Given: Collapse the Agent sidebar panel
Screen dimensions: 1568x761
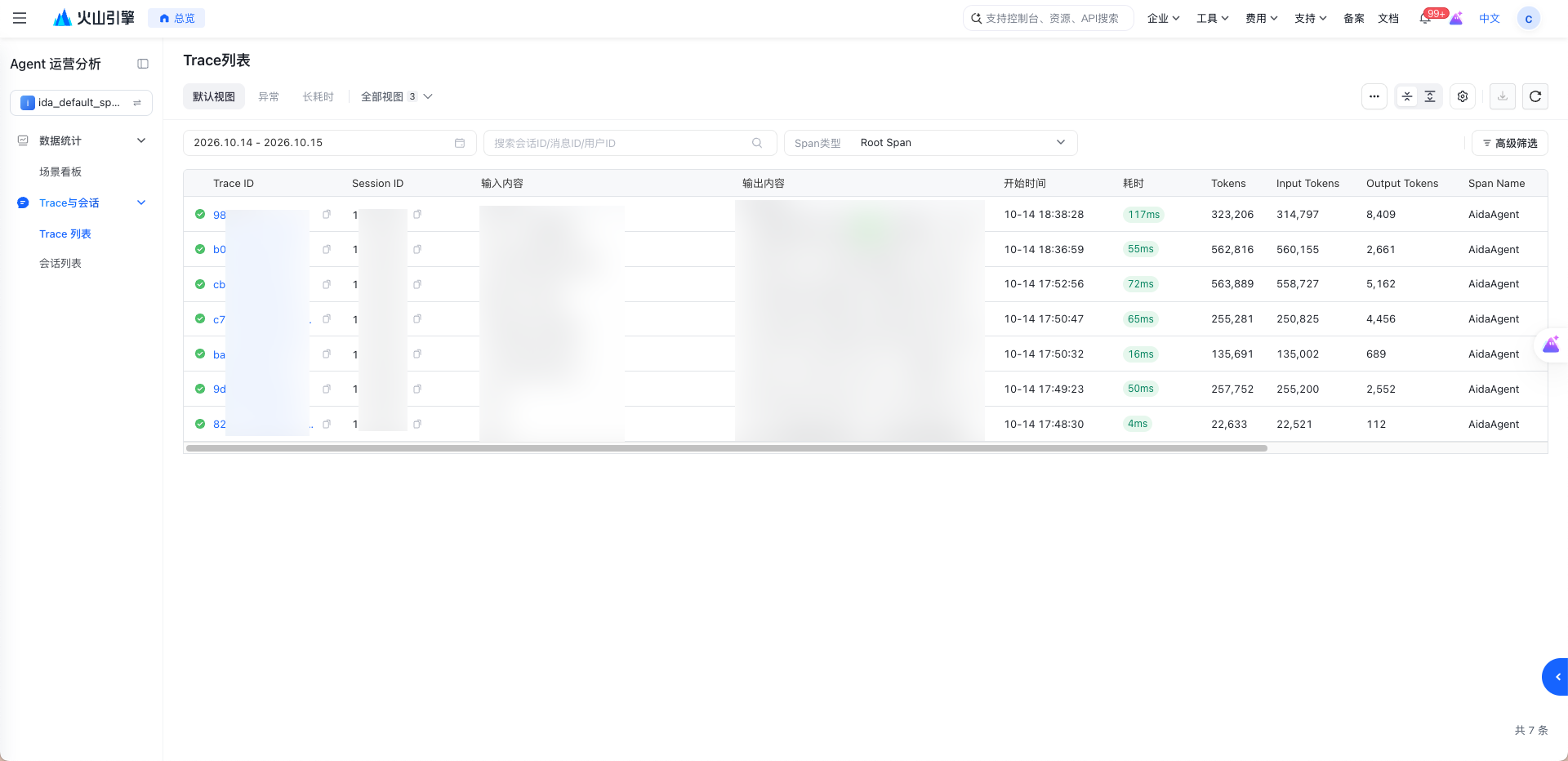Looking at the screenshot, I should [x=143, y=64].
